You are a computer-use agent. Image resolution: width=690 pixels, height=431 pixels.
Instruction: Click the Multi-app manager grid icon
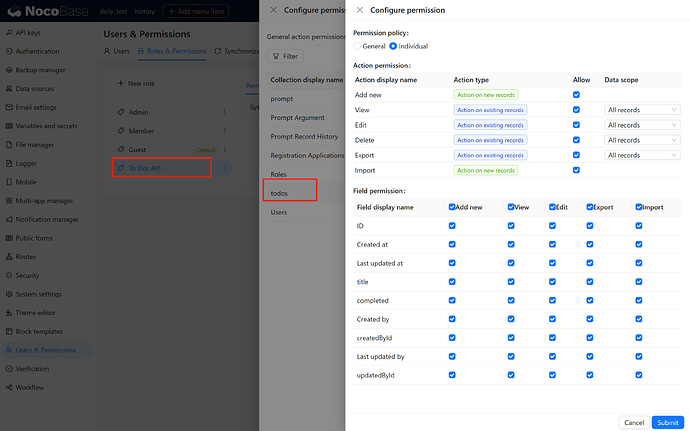(x=9, y=201)
